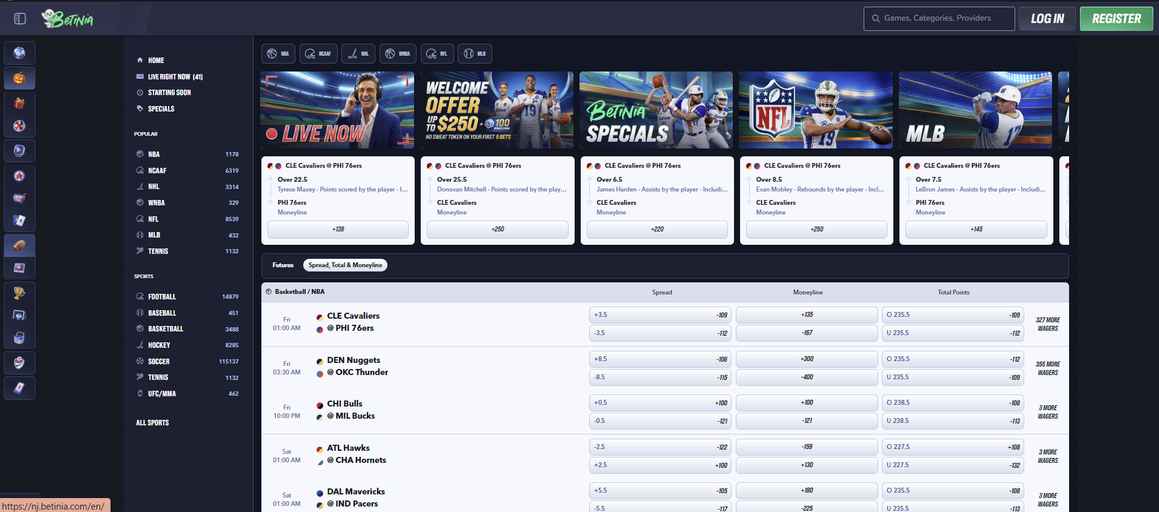This screenshot has height=512, width=1159.
Task: Open NHL under Popular list
Action: (188, 187)
